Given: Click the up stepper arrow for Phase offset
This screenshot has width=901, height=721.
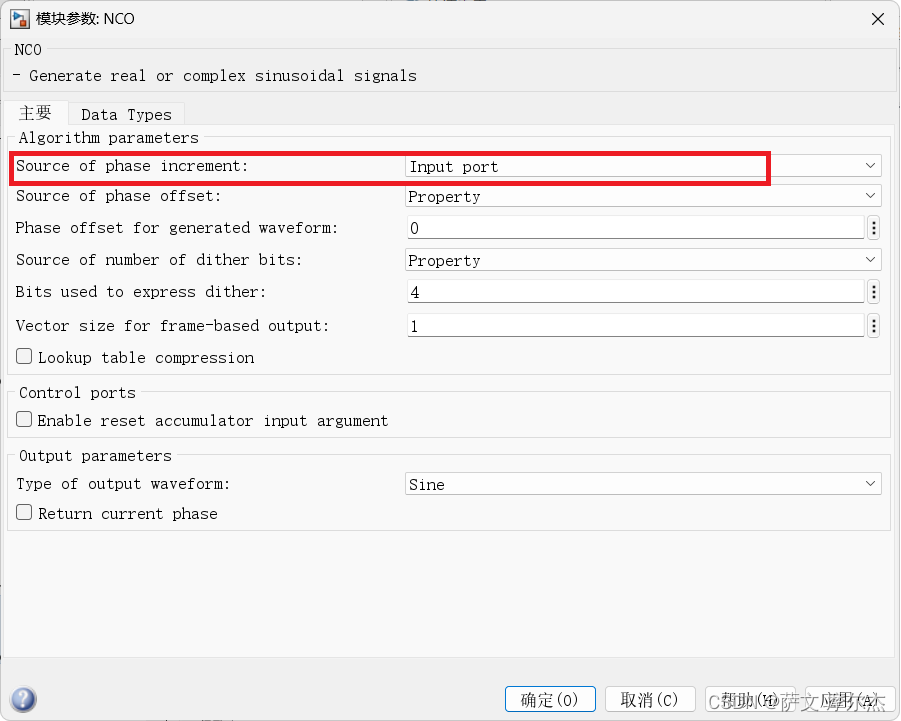Looking at the screenshot, I should click(x=872, y=222).
